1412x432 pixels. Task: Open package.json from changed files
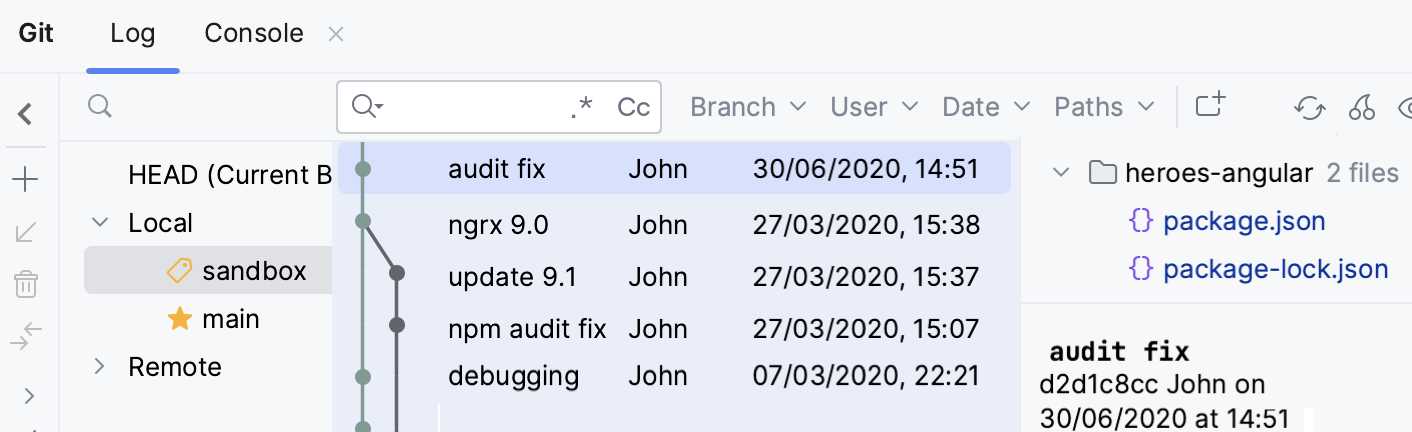[1244, 221]
